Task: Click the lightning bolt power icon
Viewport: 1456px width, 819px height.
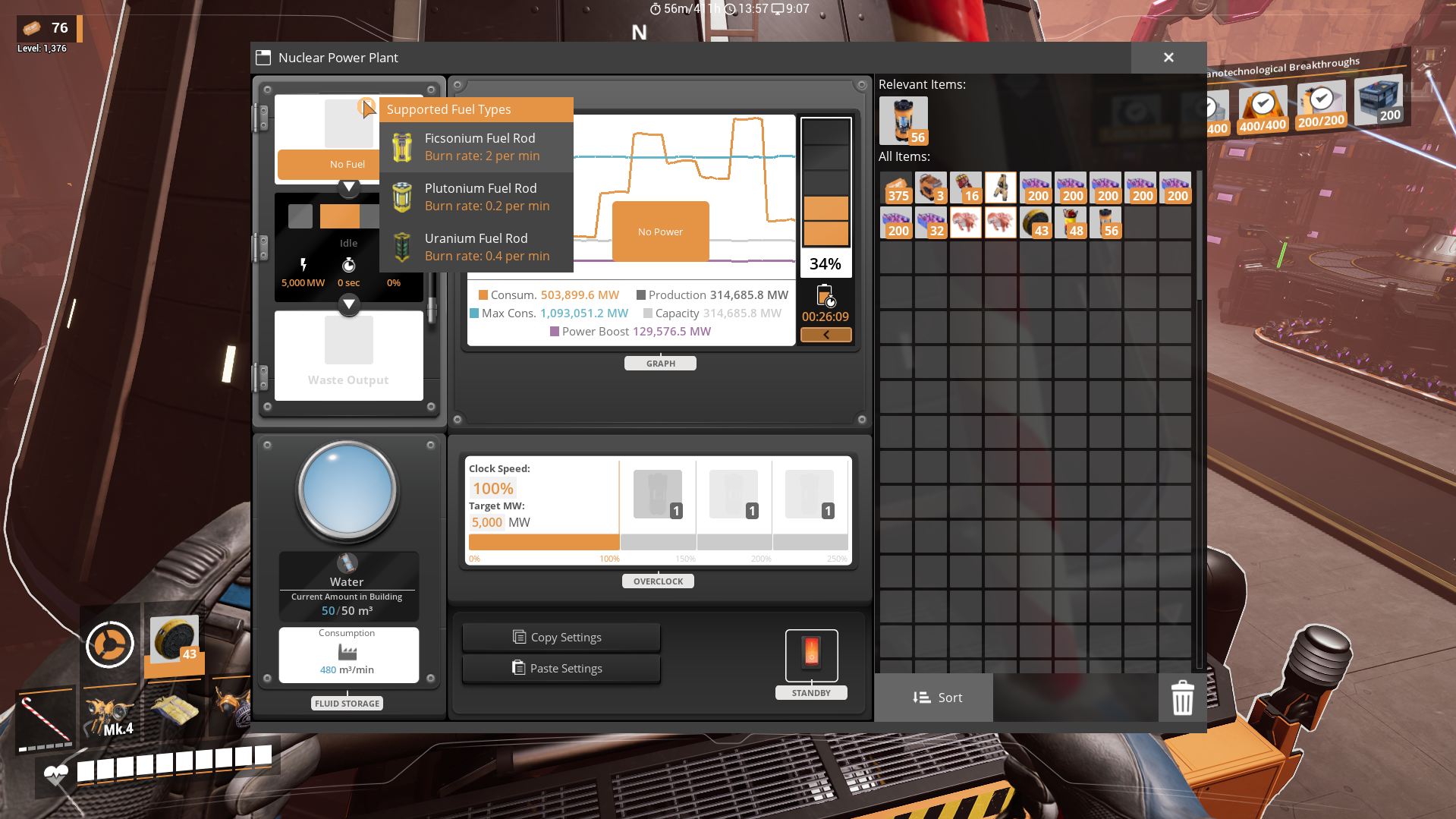Action: 303,264
